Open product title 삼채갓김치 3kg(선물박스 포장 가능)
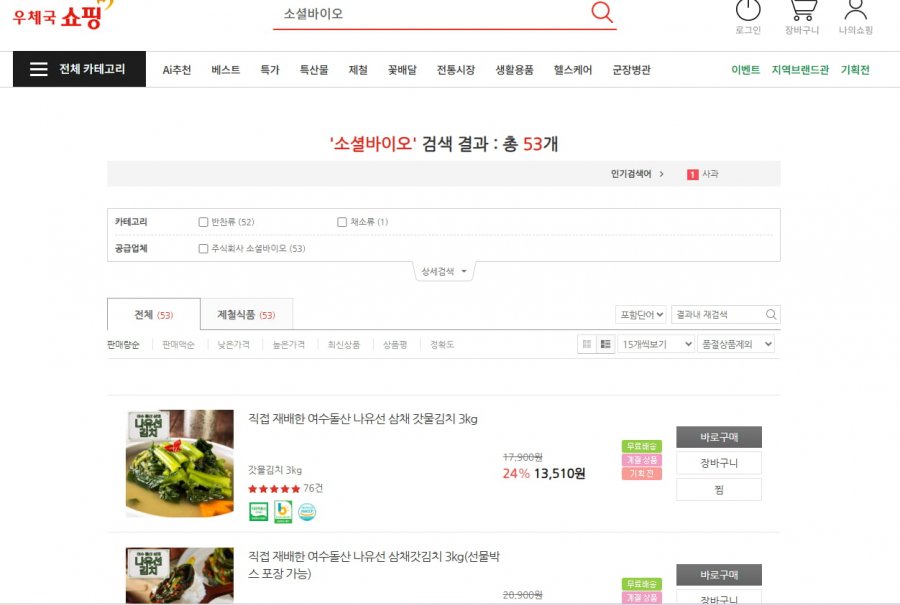Viewport: 900px width, 605px height. tap(374, 565)
